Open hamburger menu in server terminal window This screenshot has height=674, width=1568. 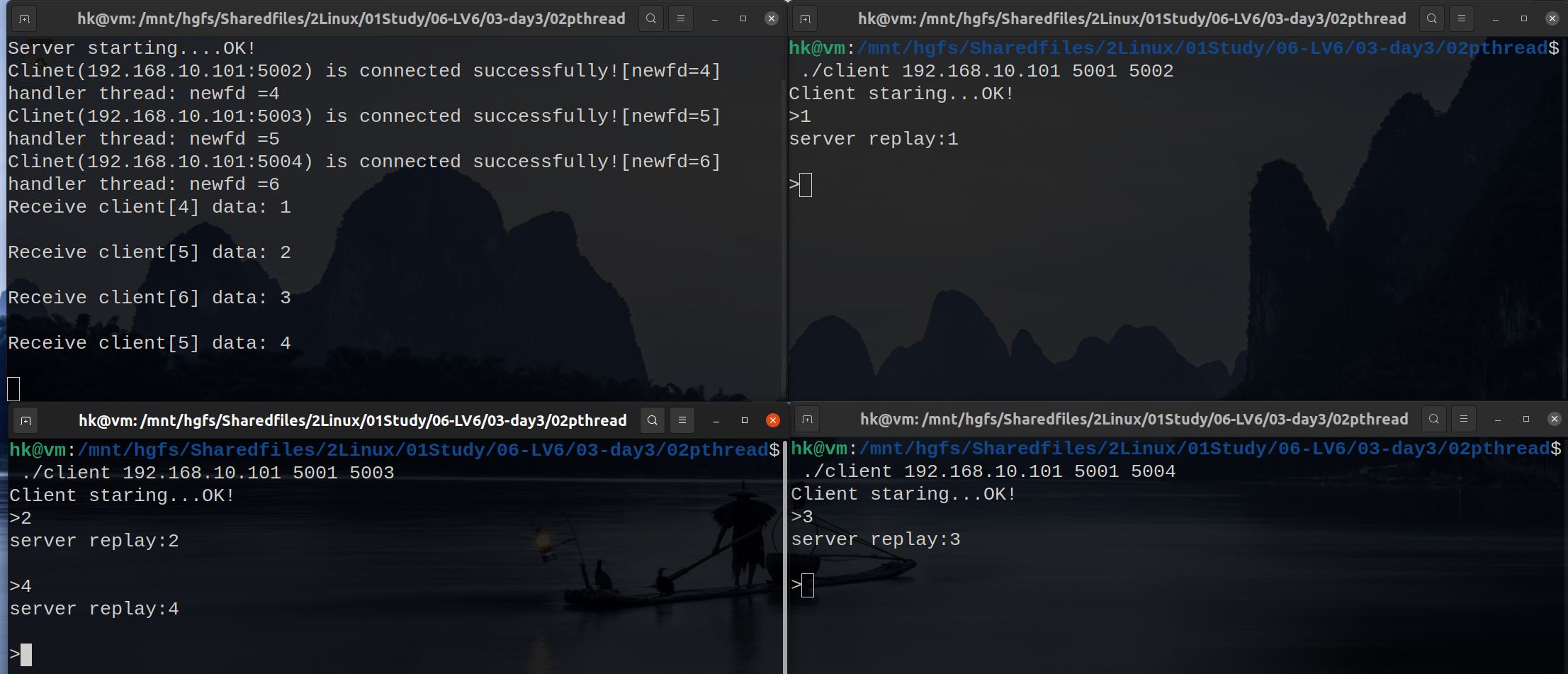[680, 18]
